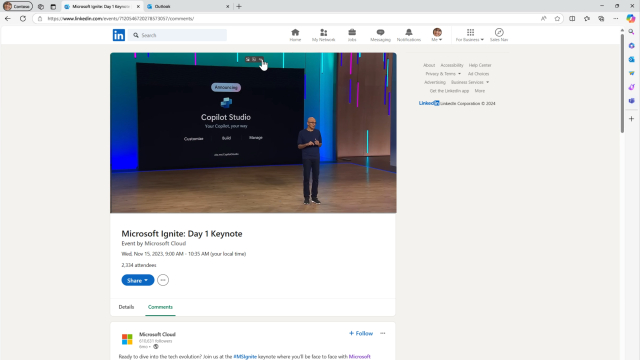The width and height of the screenshot is (640, 360).
Task: Open LinkedIn Messaging
Action: [x=380, y=35]
